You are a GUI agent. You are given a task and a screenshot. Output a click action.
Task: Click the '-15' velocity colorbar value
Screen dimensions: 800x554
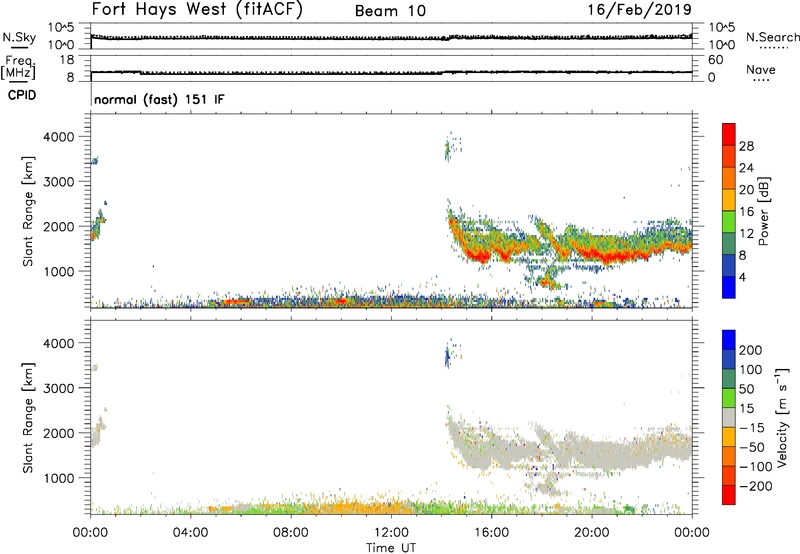tap(752, 428)
